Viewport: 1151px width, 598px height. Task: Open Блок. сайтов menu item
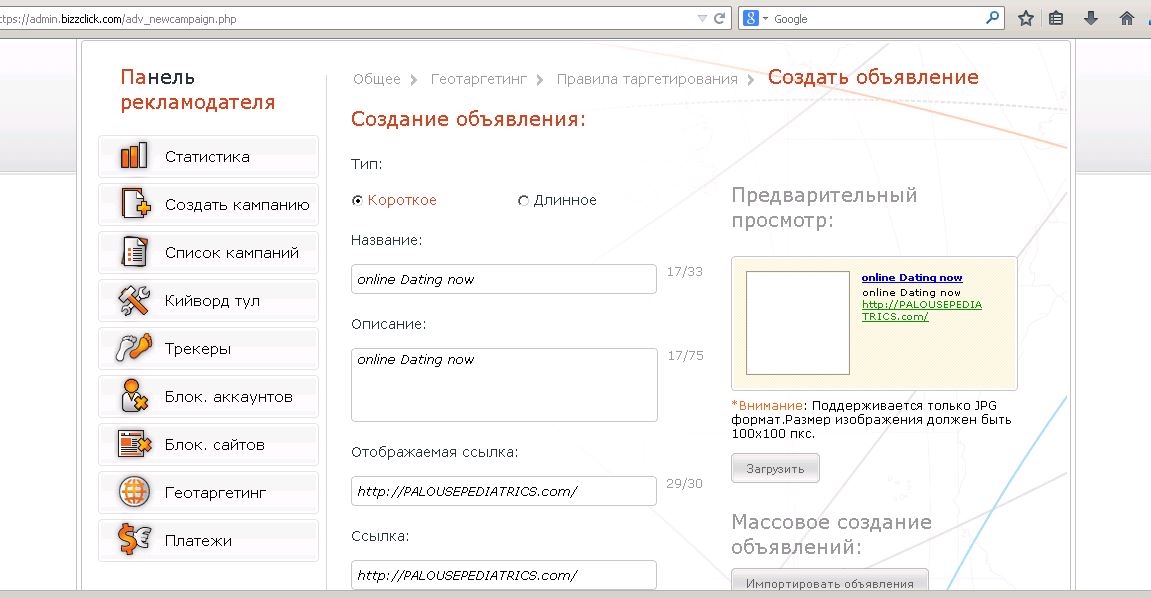click(x=208, y=445)
